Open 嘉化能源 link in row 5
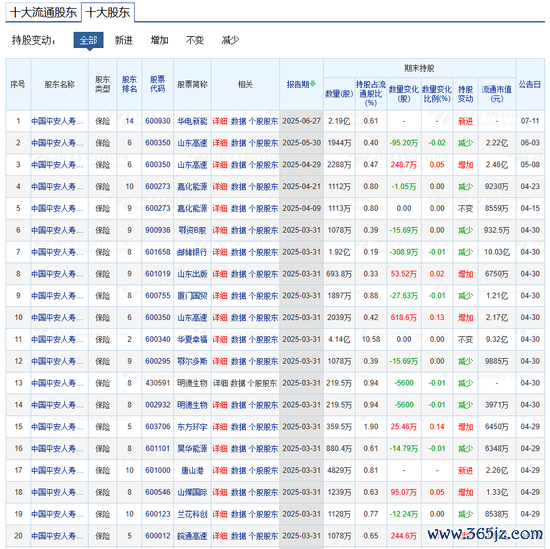Image resolution: width=550 pixels, height=549 pixels. pos(192,208)
